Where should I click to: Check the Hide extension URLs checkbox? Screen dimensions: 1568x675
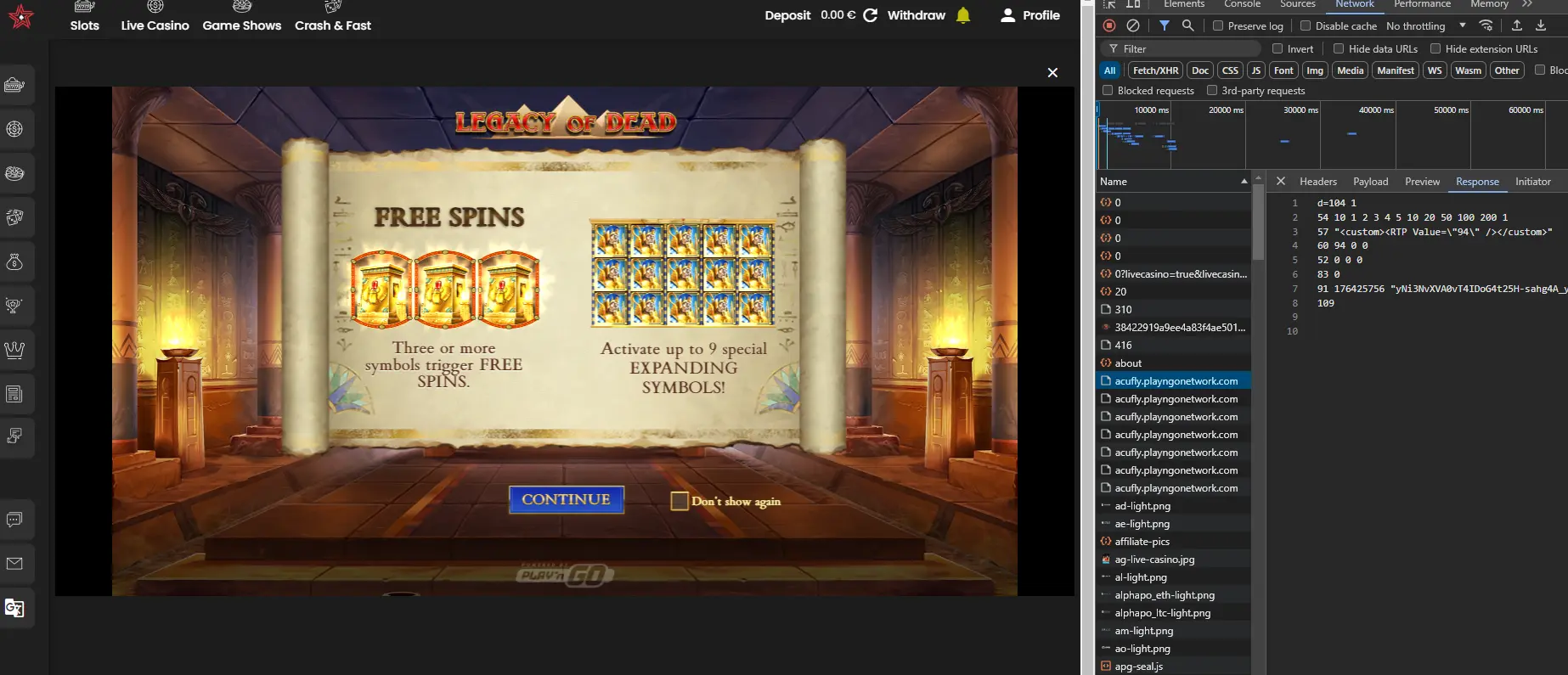(x=1435, y=48)
